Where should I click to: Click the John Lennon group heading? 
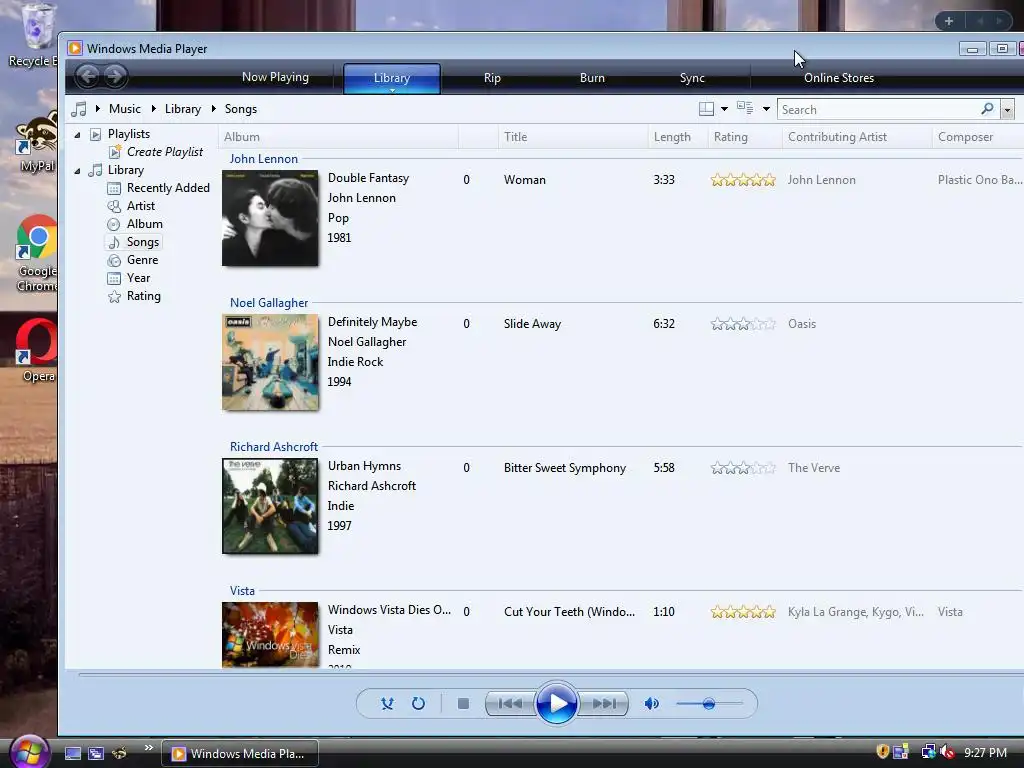pos(264,159)
